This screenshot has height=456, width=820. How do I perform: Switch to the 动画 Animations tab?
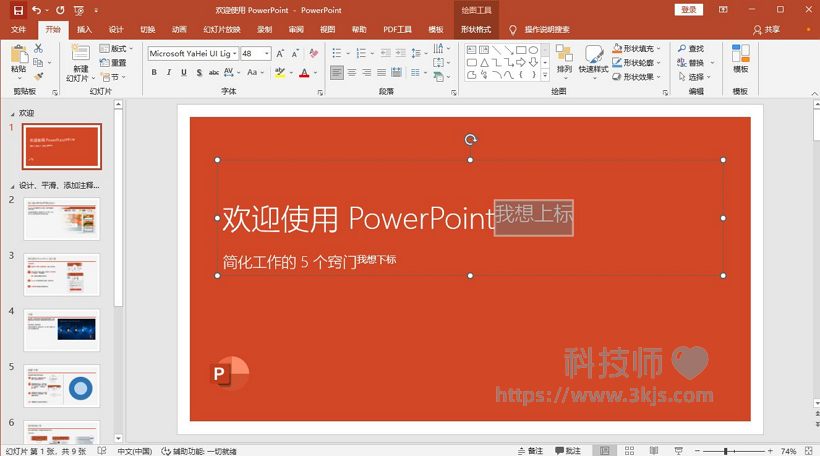(x=179, y=29)
